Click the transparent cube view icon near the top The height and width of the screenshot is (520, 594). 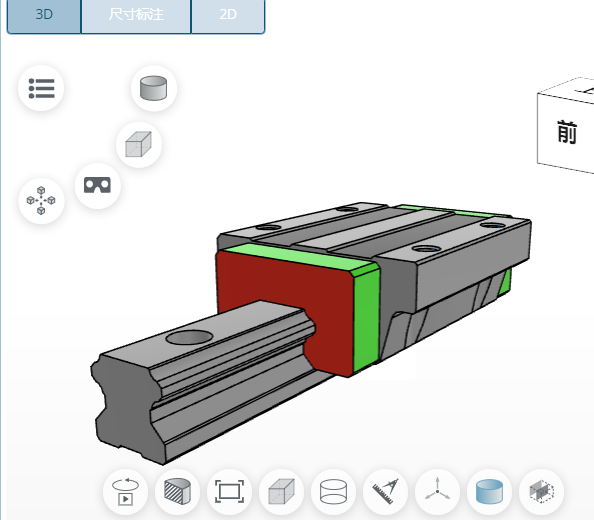[x=139, y=144]
